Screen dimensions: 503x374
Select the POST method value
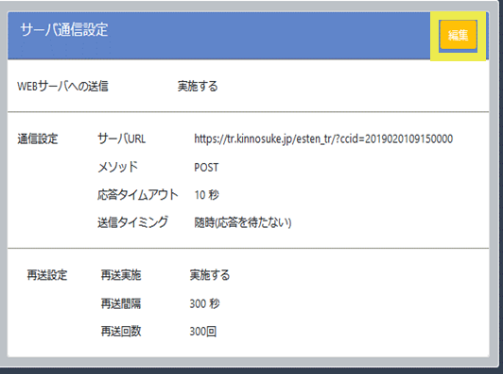coord(206,167)
